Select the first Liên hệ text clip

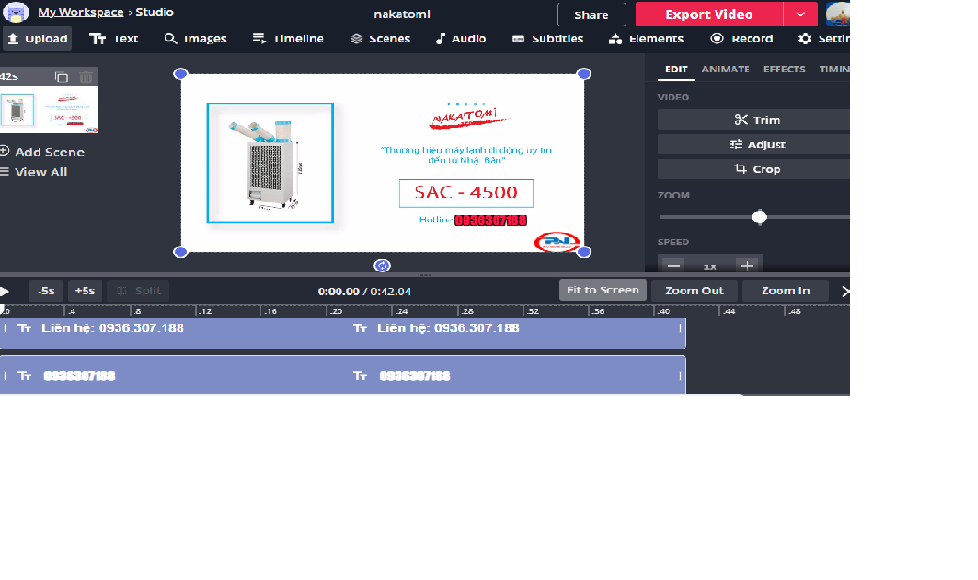112,328
